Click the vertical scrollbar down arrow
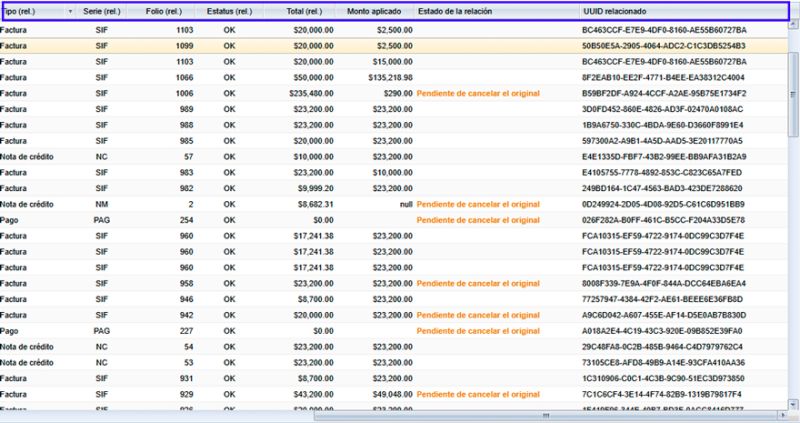This screenshot has width=800, height=423. coord(793,405)
